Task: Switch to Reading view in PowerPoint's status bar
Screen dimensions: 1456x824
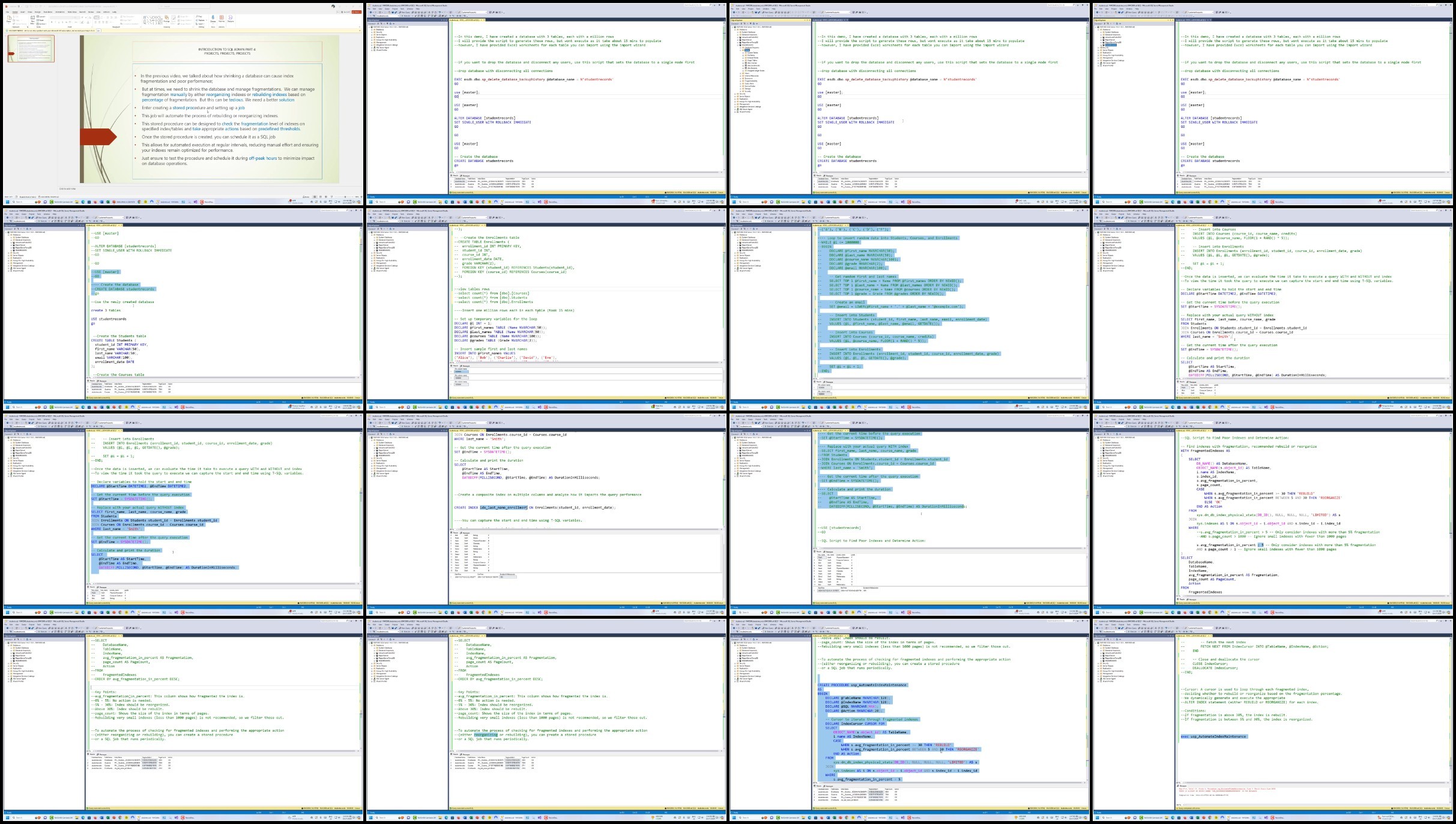Action: [326, 197]
